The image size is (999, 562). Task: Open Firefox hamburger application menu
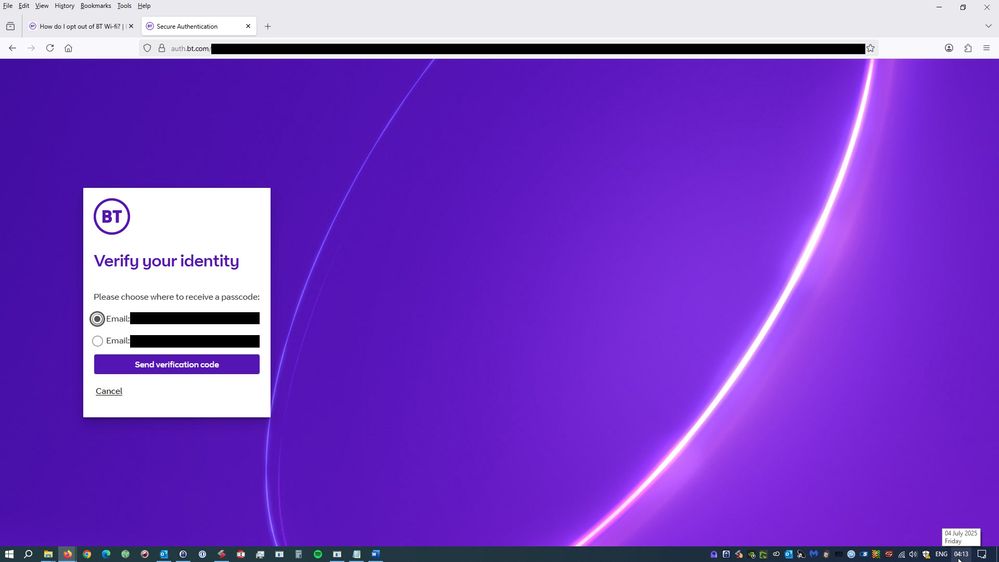pos(986,48)
